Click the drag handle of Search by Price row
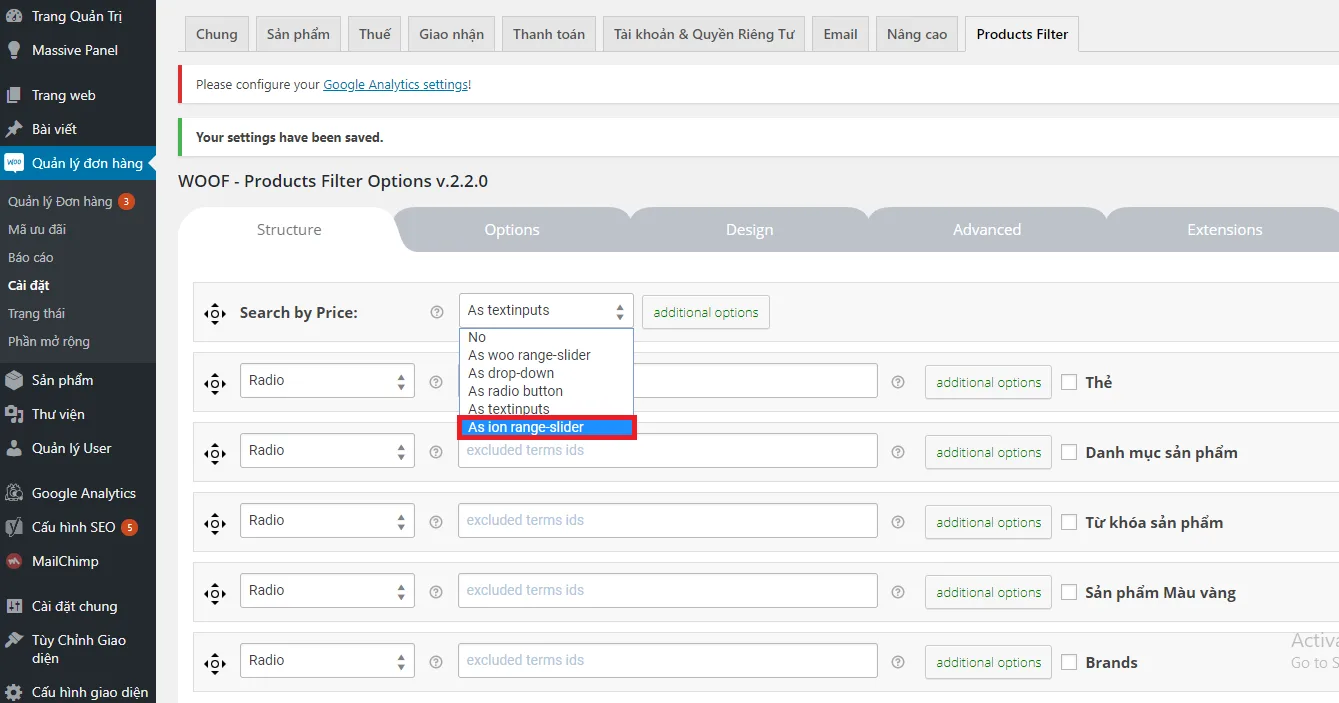The width and height of the screenshot is (1339, 703). tap(215, 313)
